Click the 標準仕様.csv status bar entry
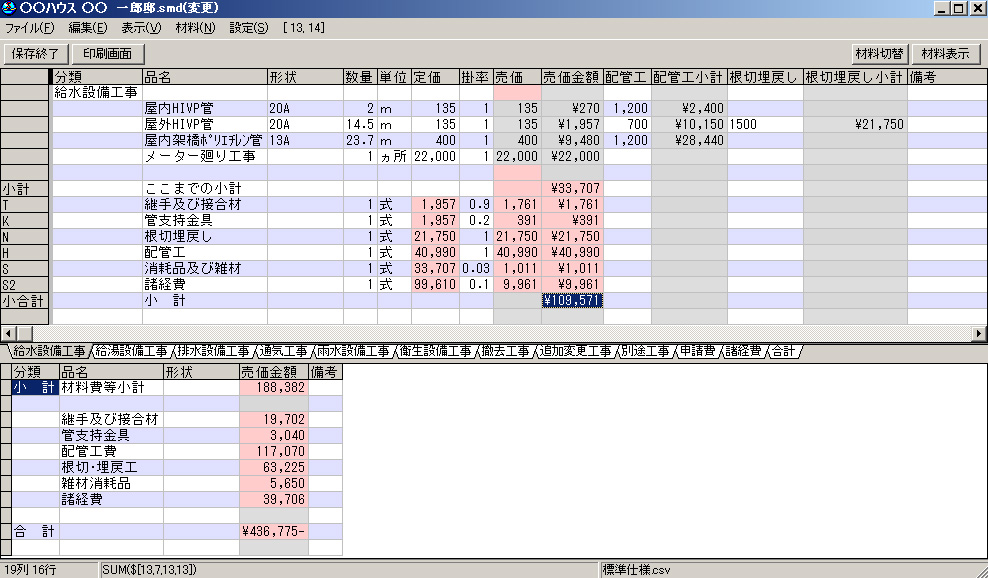The width and height of the screenshot is (988, 578). (x=636, y=570)
